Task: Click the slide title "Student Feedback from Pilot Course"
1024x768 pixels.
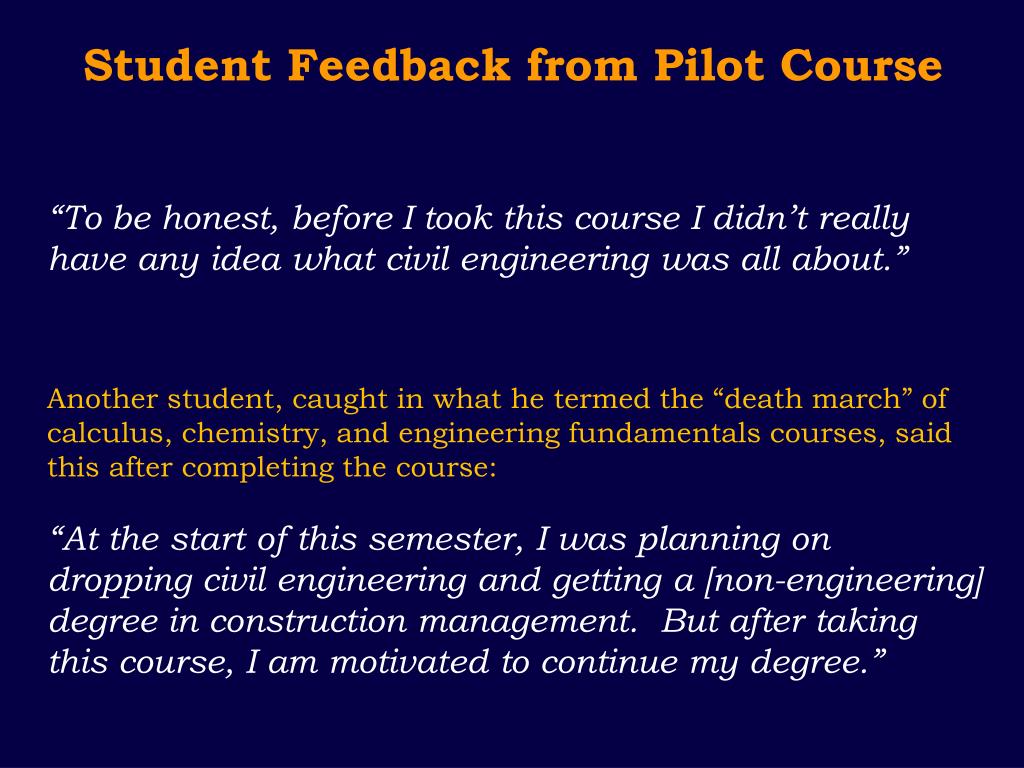Action: pos(513,65)
